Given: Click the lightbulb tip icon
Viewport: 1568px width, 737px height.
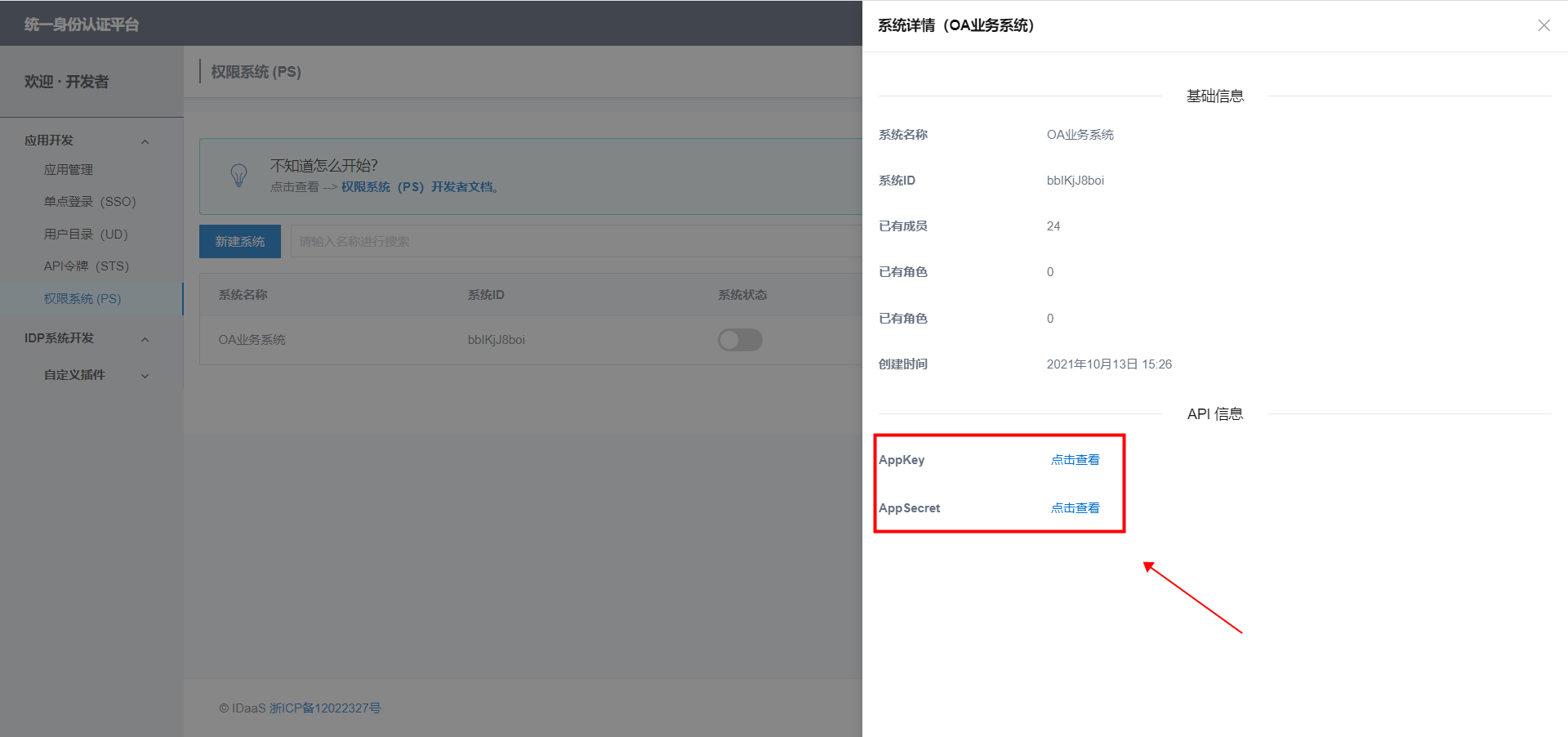Looking at the screenshot, I should [x=238, y=175].
